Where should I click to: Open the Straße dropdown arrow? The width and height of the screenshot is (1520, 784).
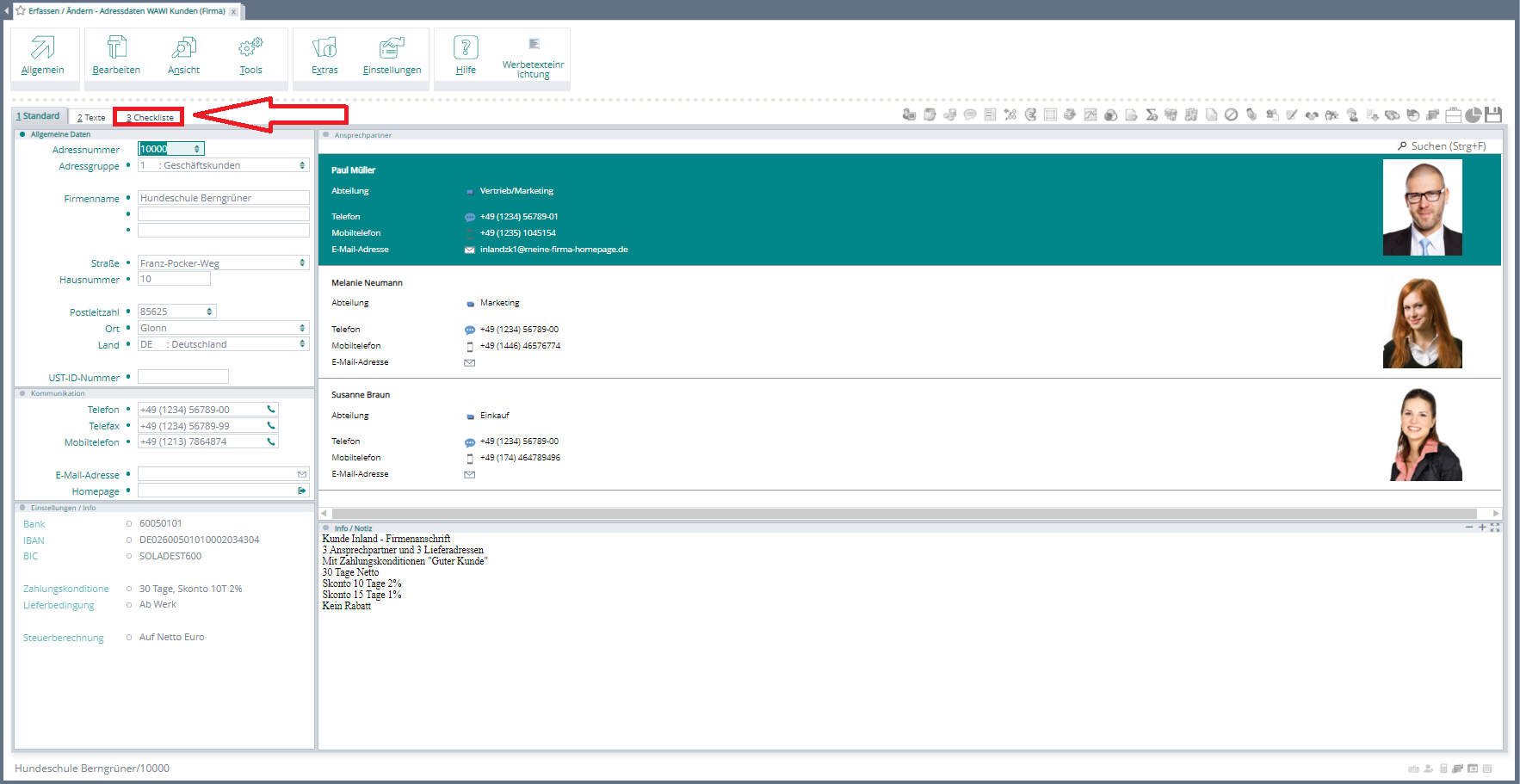(x=302, y=263)
